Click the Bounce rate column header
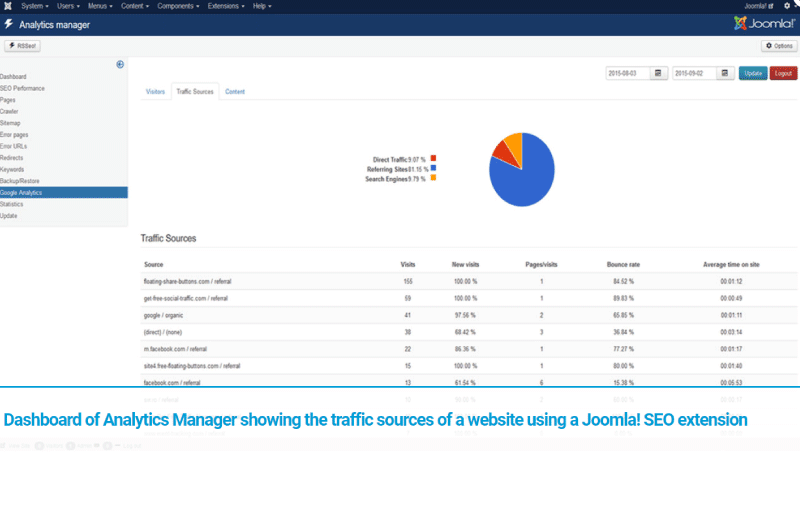 (x=623, y=265)
